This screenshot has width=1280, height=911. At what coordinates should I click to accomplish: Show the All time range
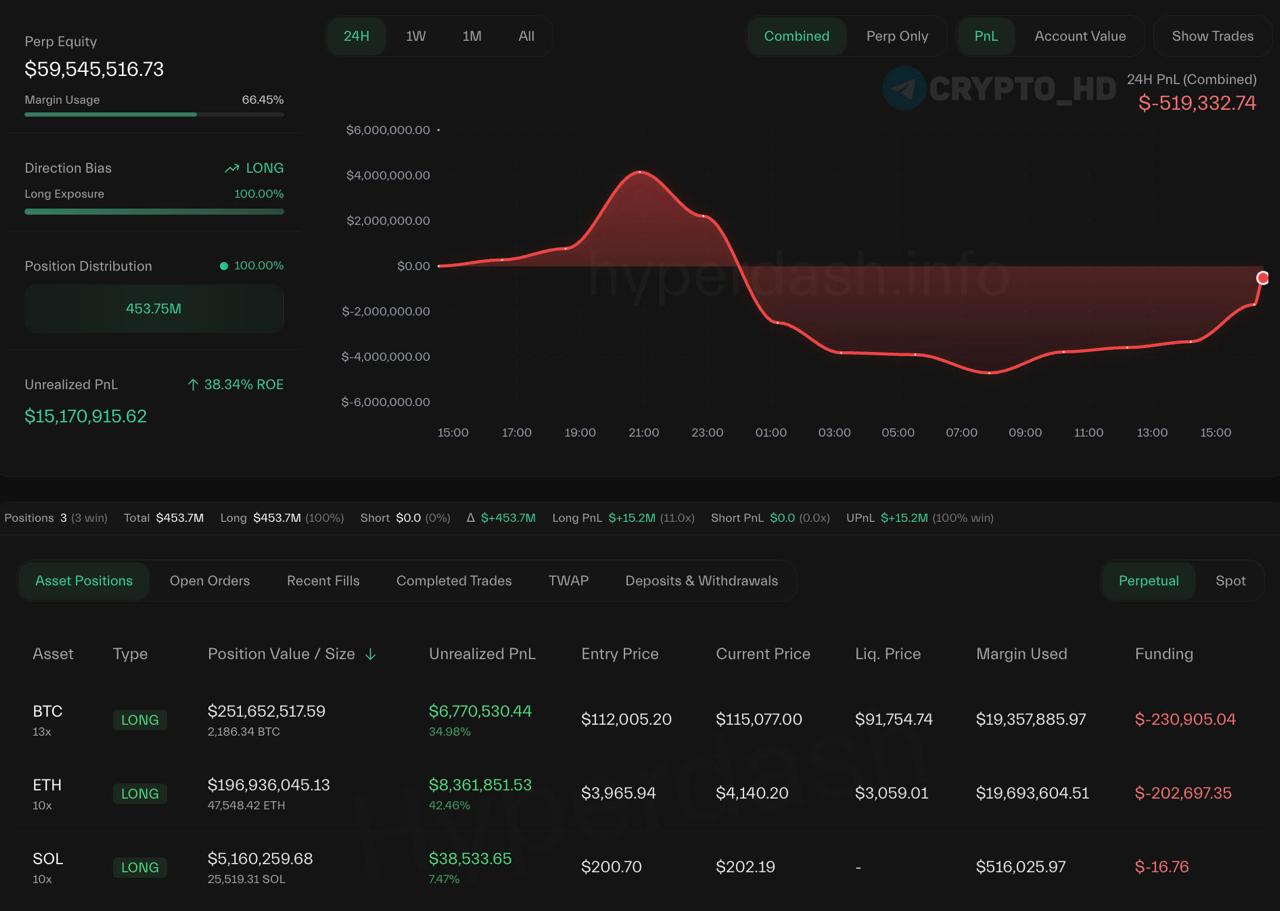526,36
